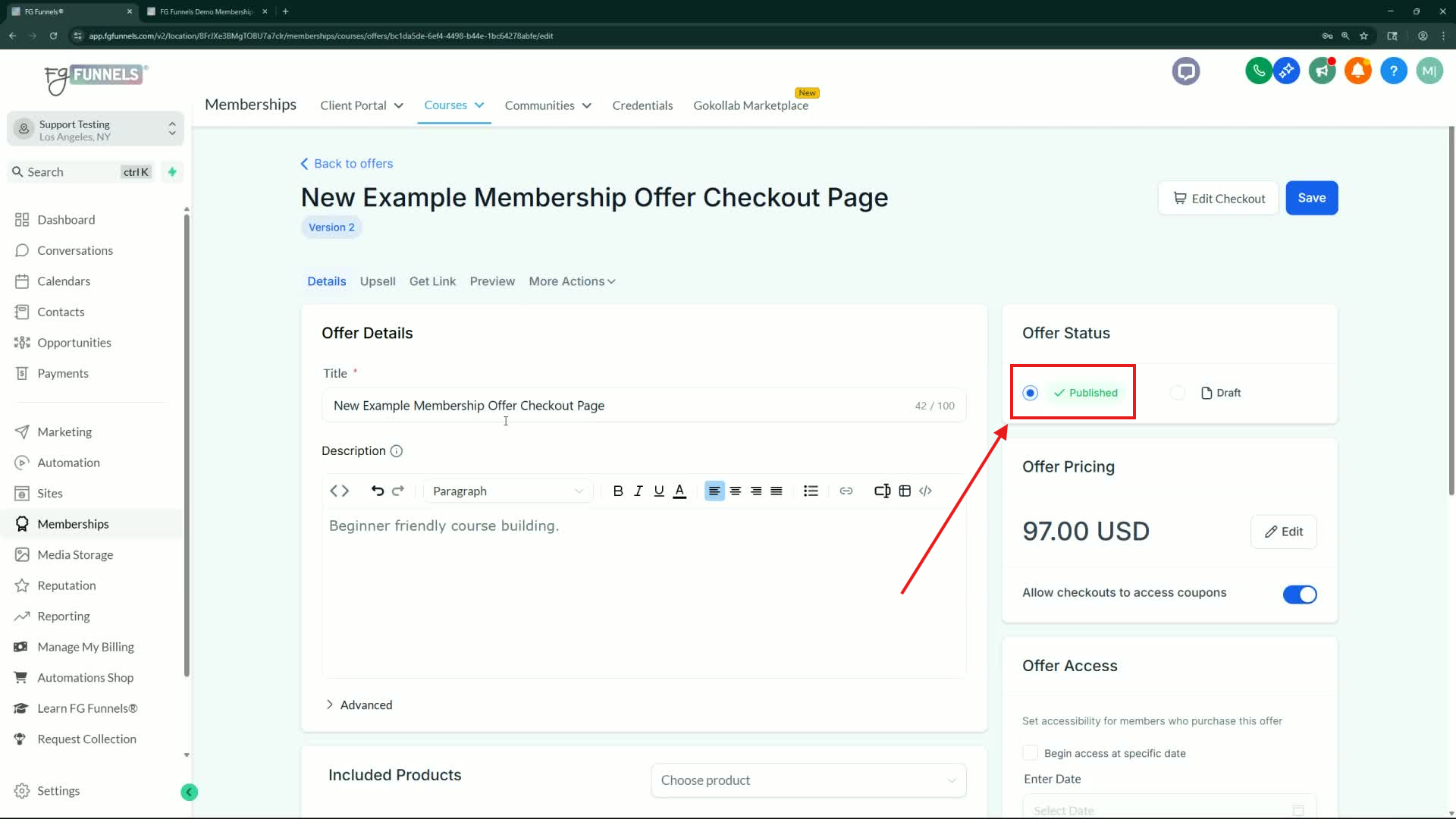Toggle allow checkouts to access coupons

(x=1300, y=595)
